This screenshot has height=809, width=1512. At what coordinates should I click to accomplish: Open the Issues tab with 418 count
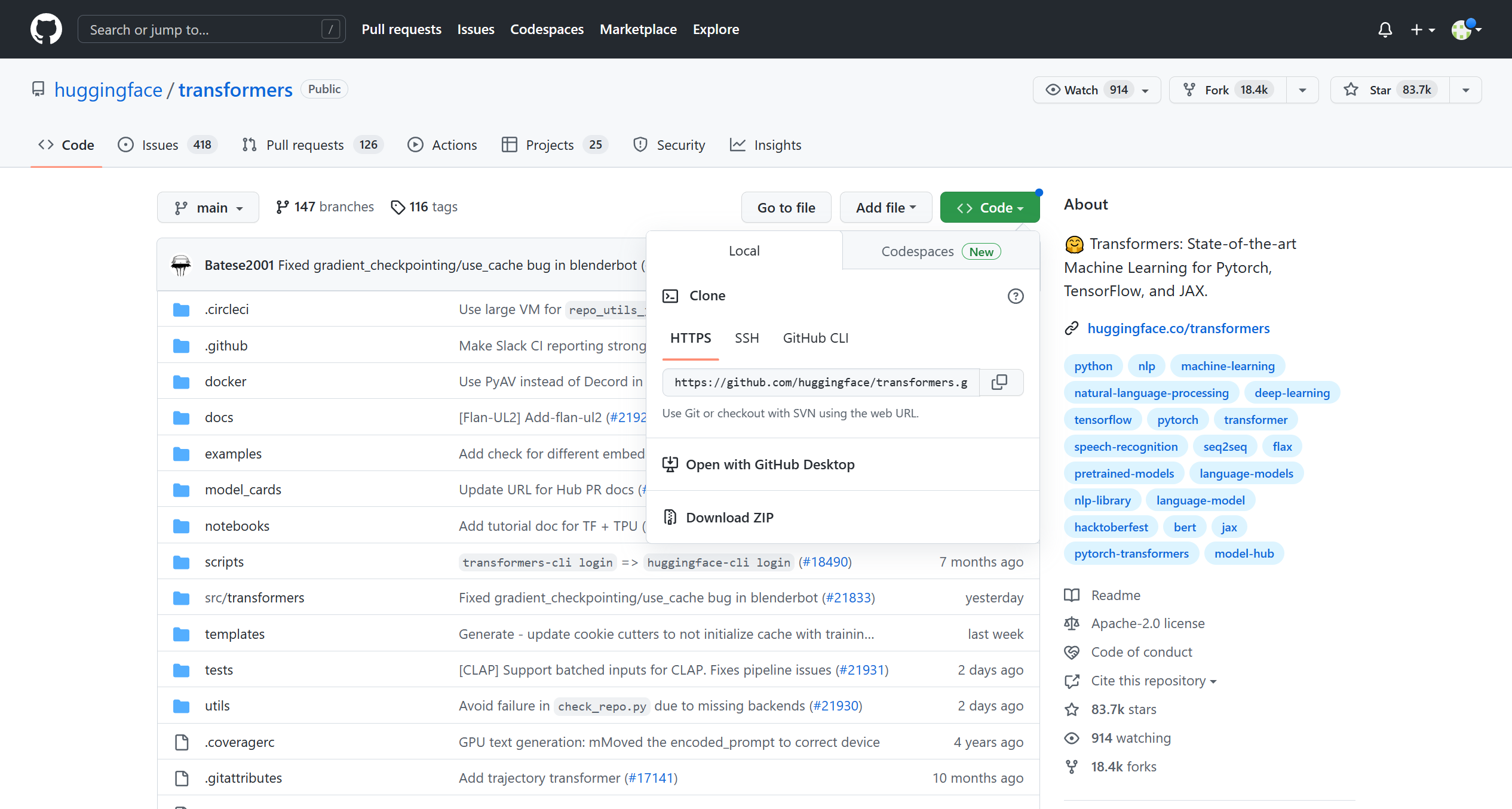pos(163,145)
